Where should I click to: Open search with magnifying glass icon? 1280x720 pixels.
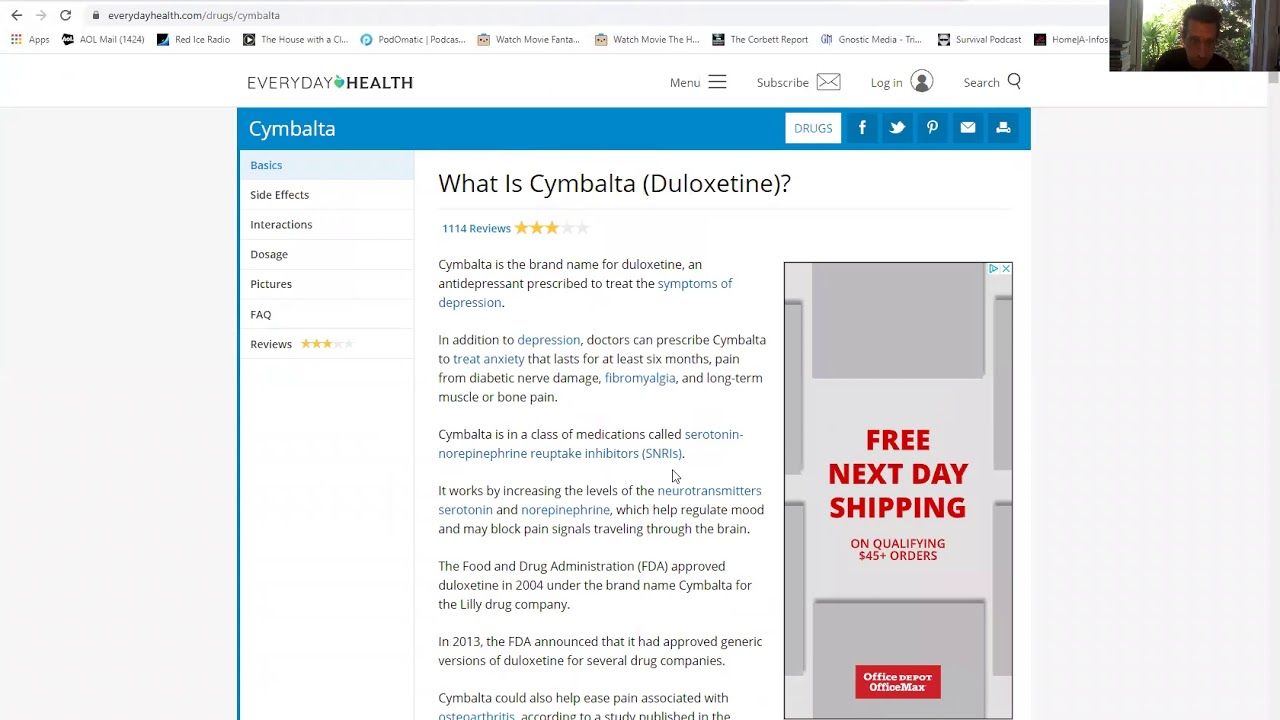pyautogui.click(x=1014, y=82)
